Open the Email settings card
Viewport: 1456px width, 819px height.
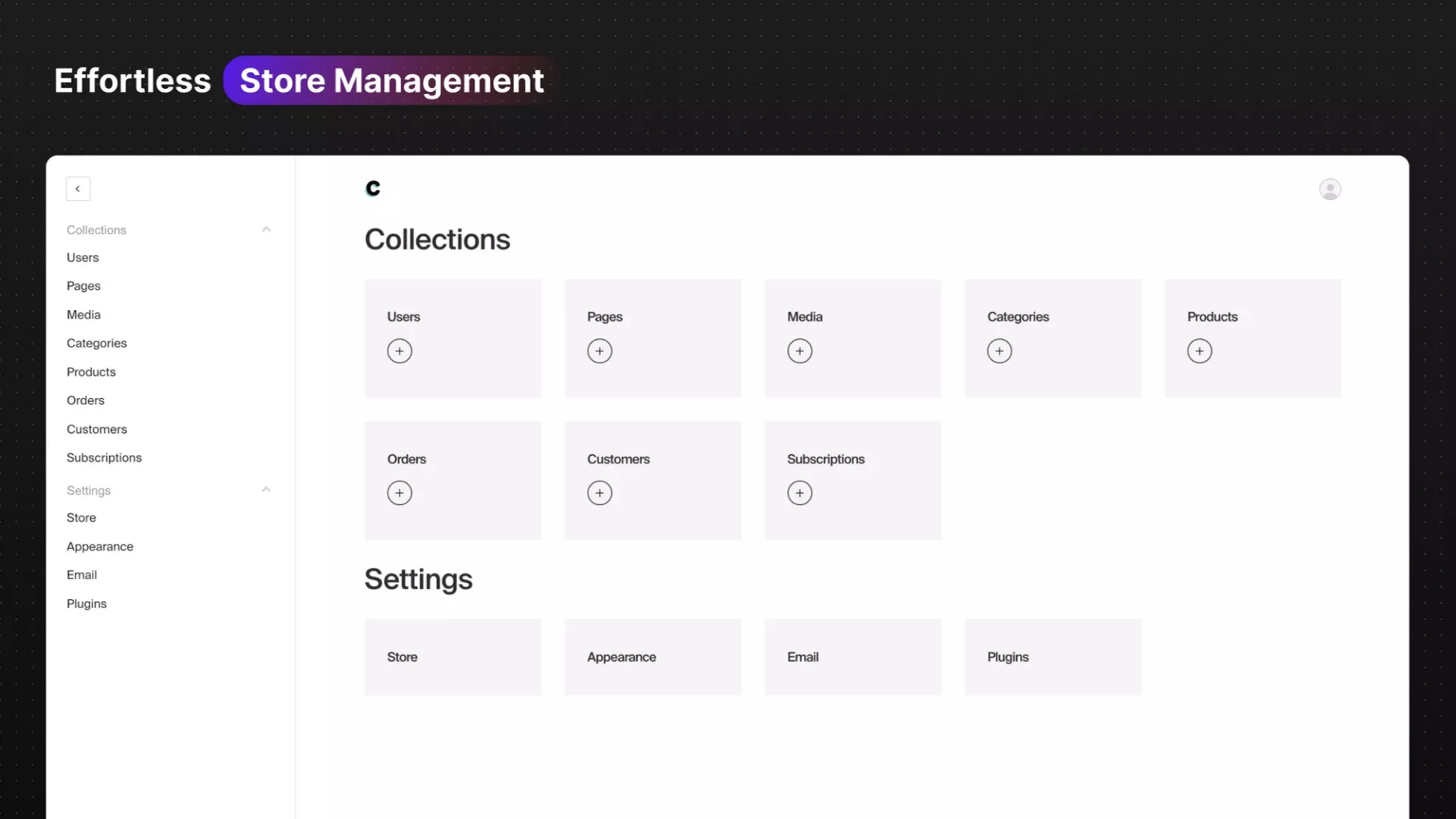(852, 657)
